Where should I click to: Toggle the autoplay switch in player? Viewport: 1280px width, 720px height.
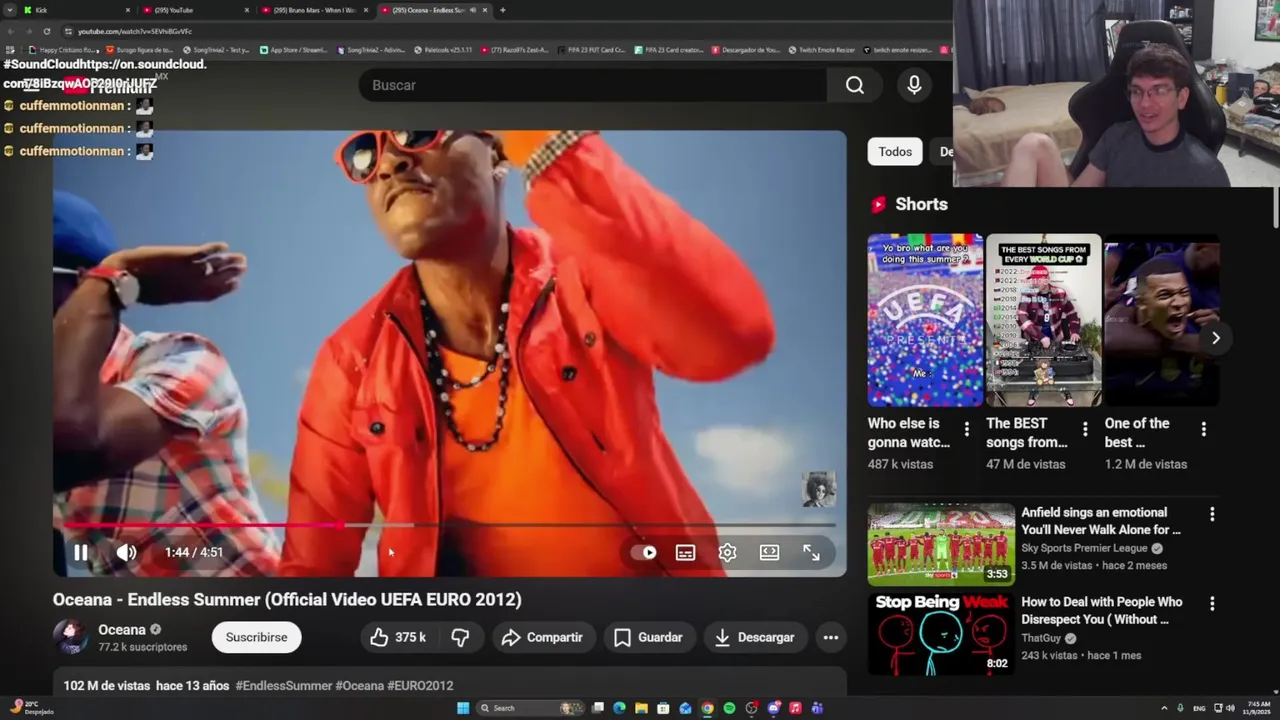coord(644,552)
